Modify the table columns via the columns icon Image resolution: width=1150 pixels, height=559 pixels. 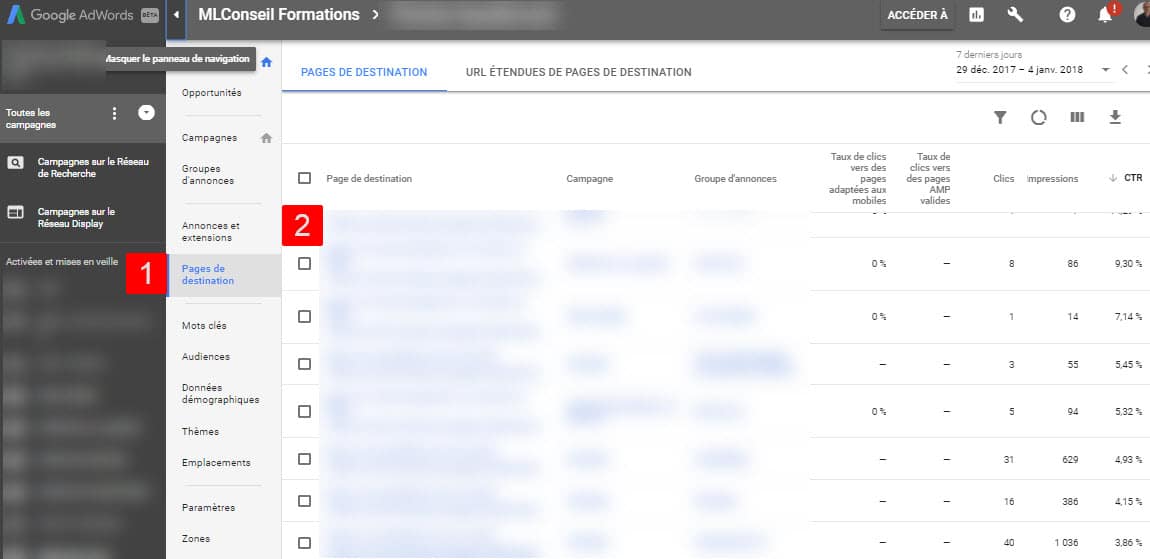click(1077, 117)
